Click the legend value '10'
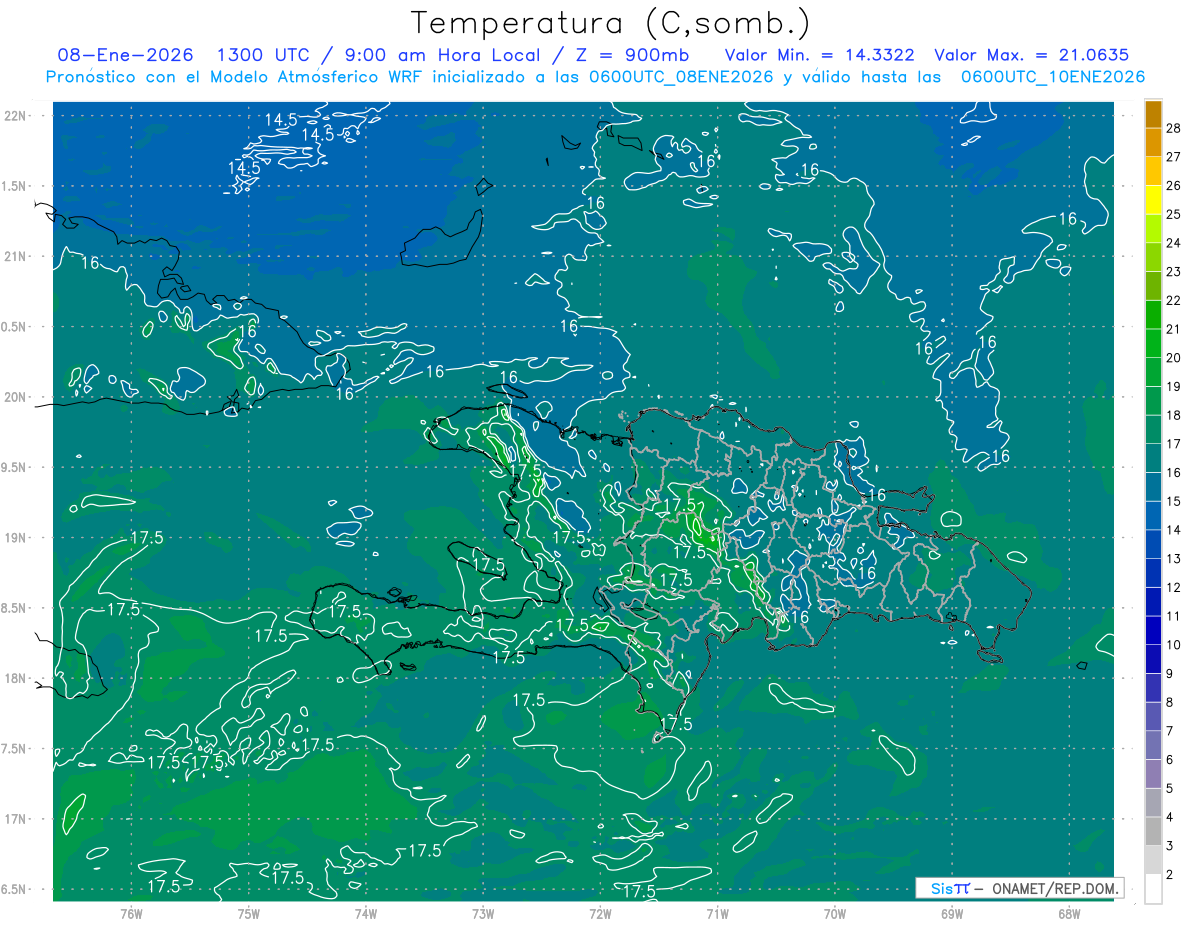1200x927 pixels. (1174, 645)
